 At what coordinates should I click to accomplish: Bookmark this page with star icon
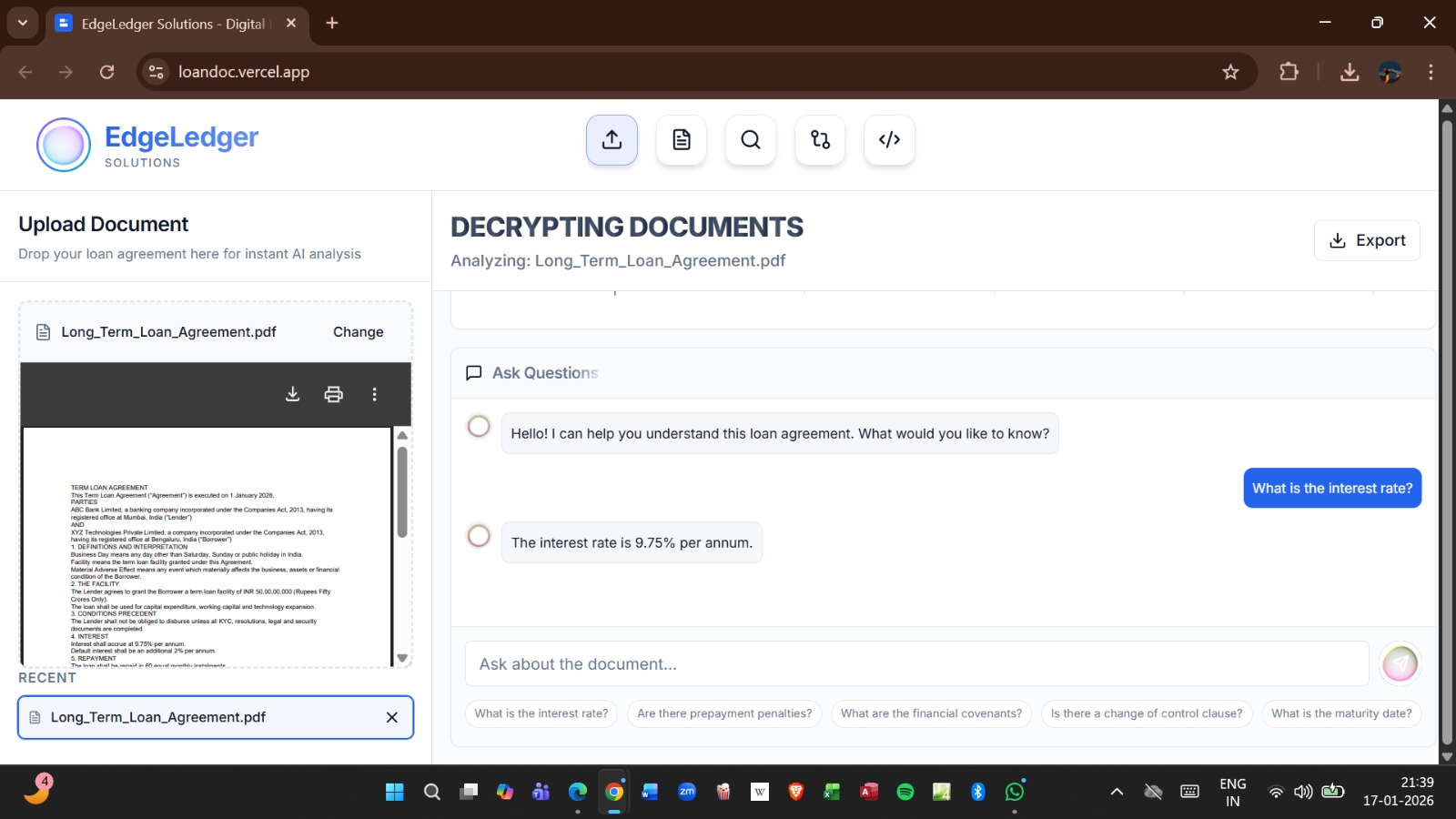(x=1230, y=72)
